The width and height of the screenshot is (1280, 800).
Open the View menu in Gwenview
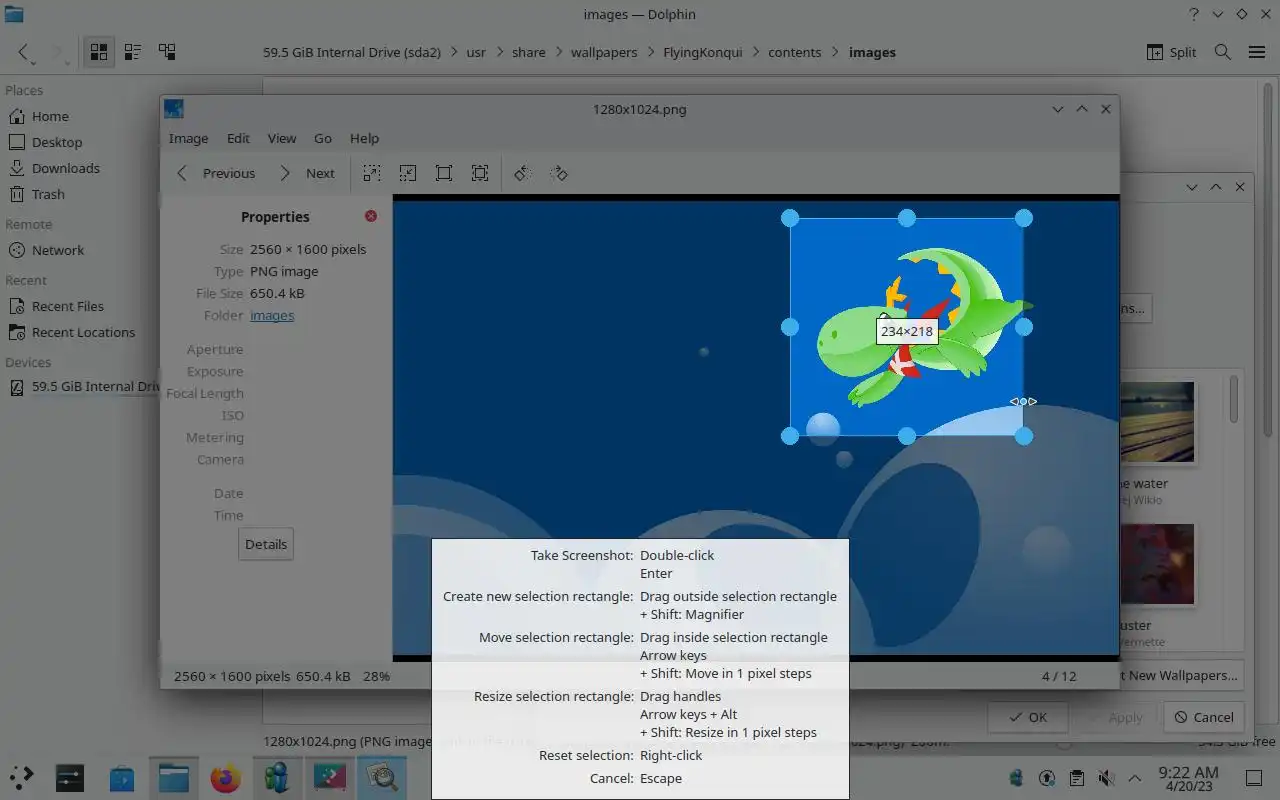pos(282,138)
